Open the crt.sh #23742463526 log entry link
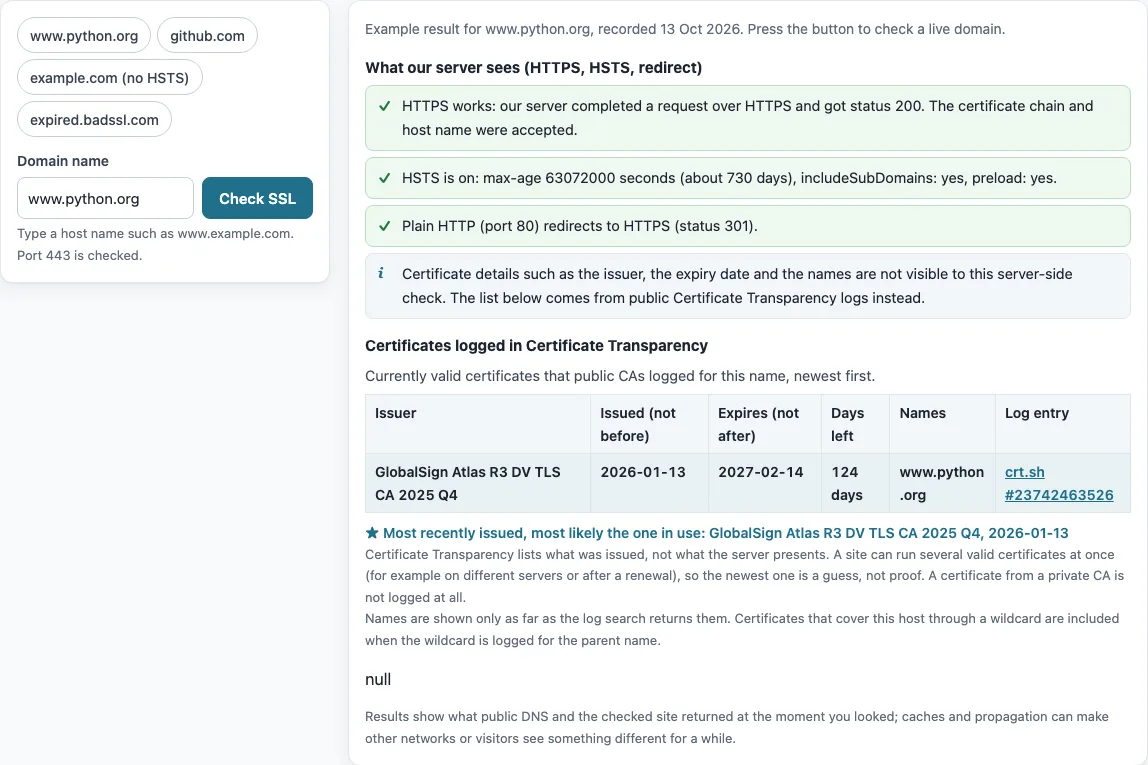Screen dimensions: 1148x765 pos(1059,483)
